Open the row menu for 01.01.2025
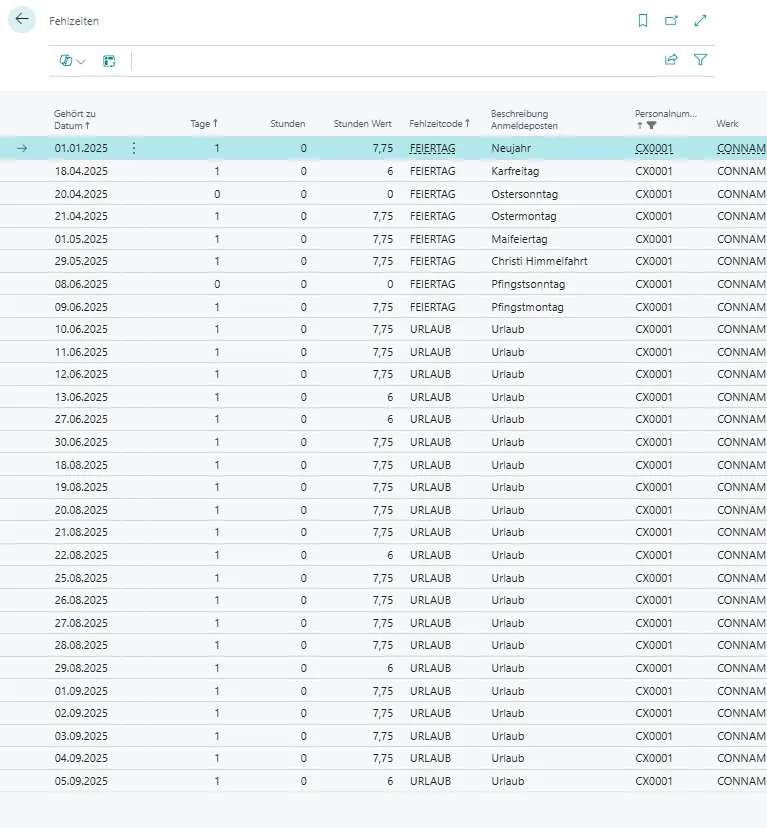Screen dimensions: 767x828 point(134,148)
